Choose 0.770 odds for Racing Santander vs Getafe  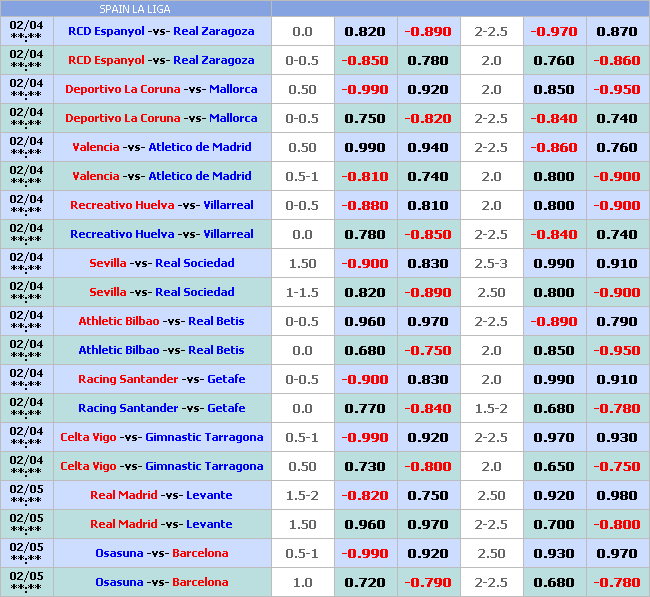pos(365,408)
